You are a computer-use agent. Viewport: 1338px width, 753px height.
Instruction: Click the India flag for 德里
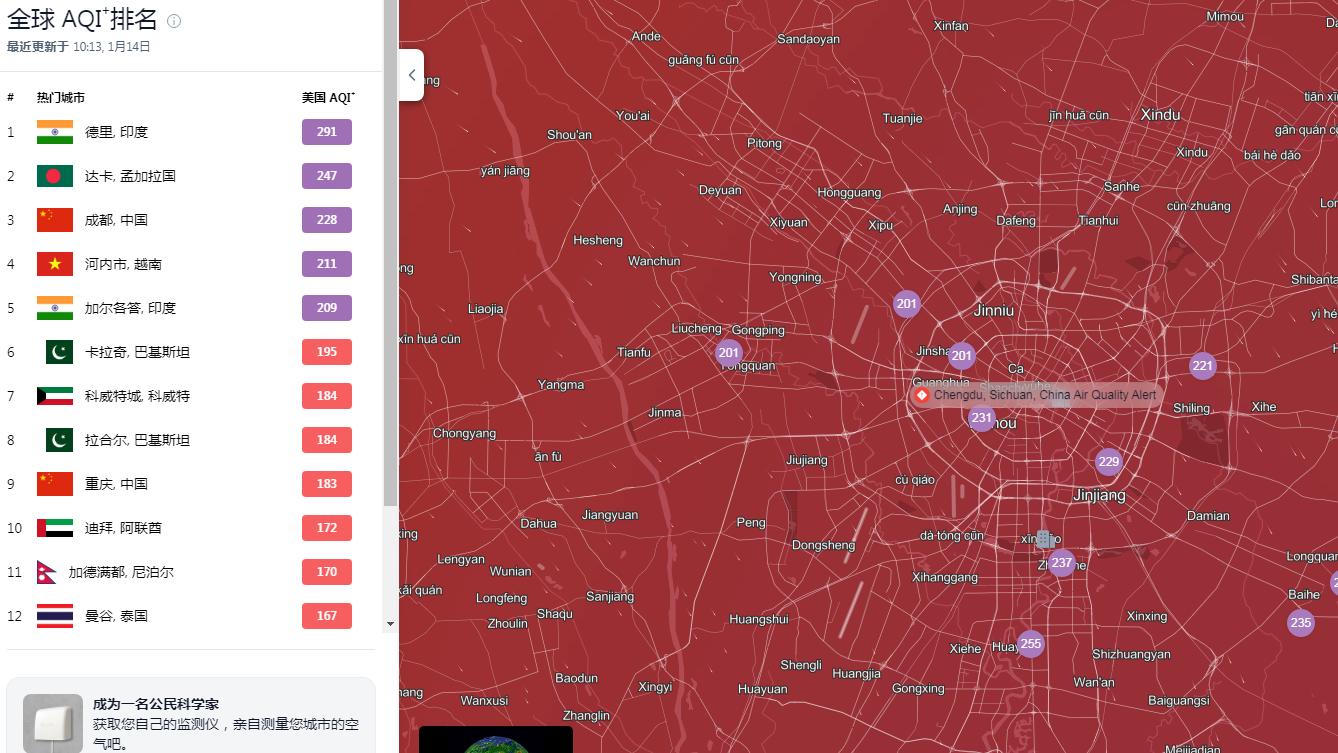point(55,132)
